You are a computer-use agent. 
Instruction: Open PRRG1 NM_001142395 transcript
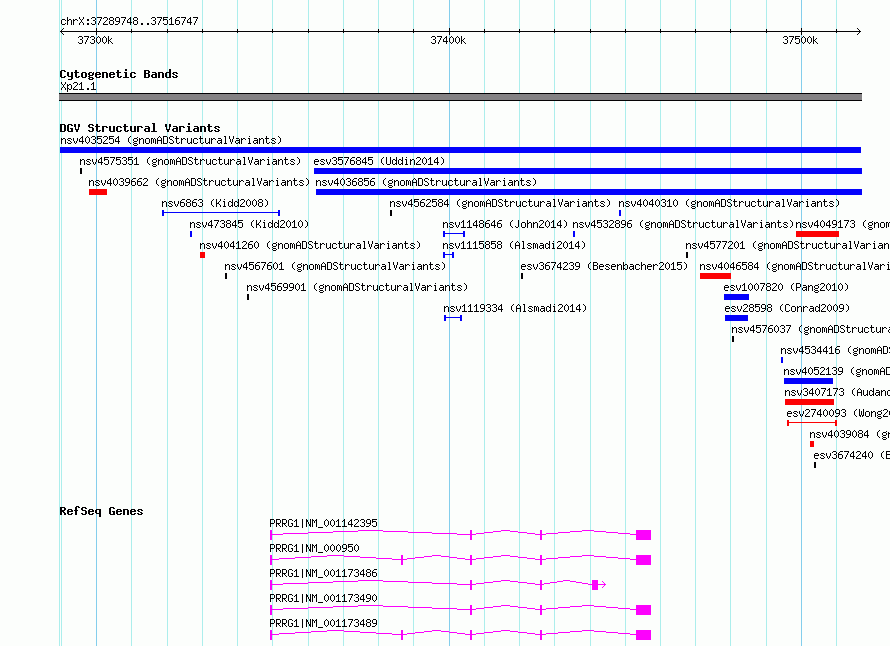point(460,535)
